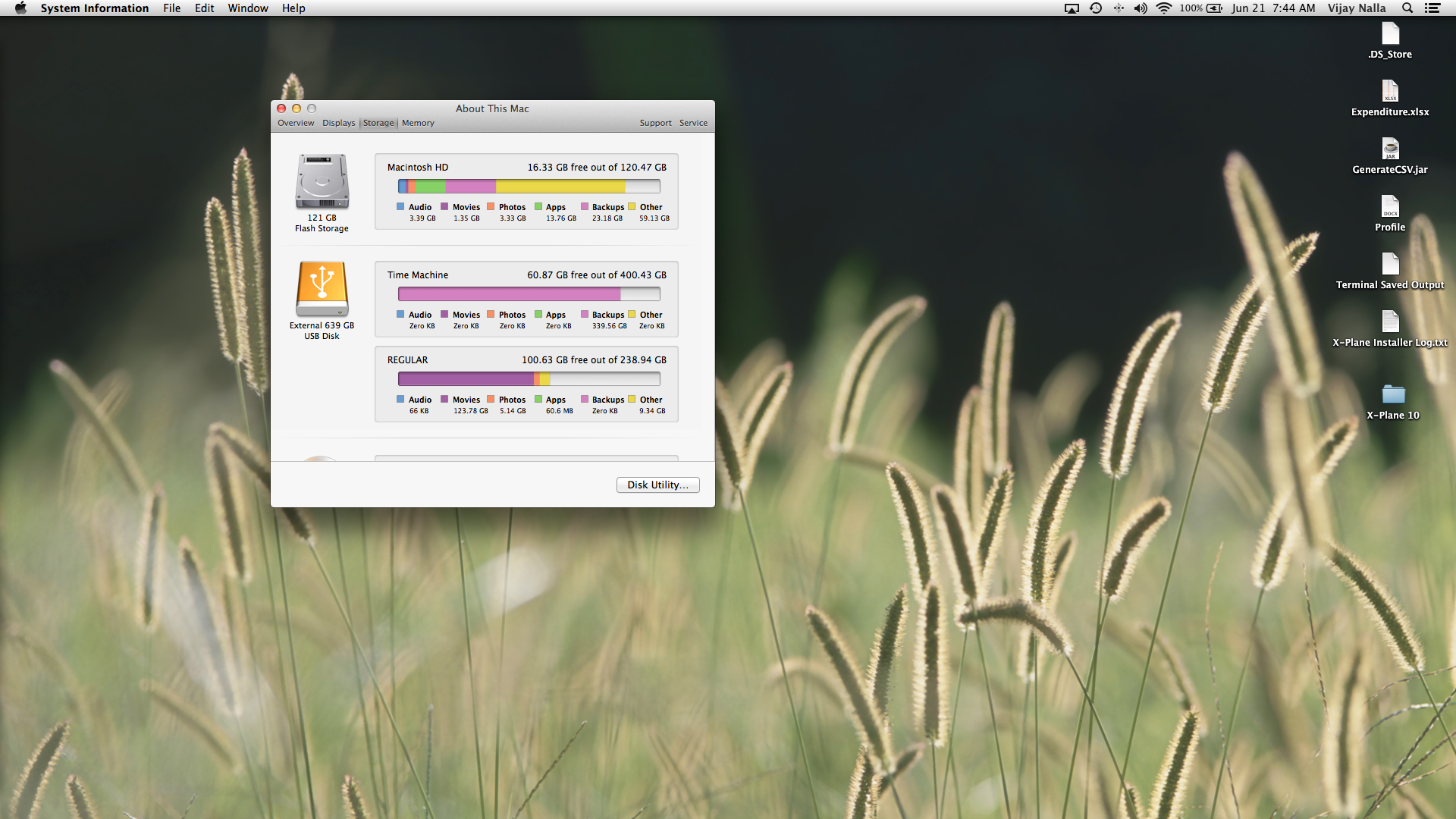Viewport: 1456px width, 819px height.
Task: Select X-Plane Installer Log.txt desktop file
Action: pyautogui.click(x=1390, y=328)
